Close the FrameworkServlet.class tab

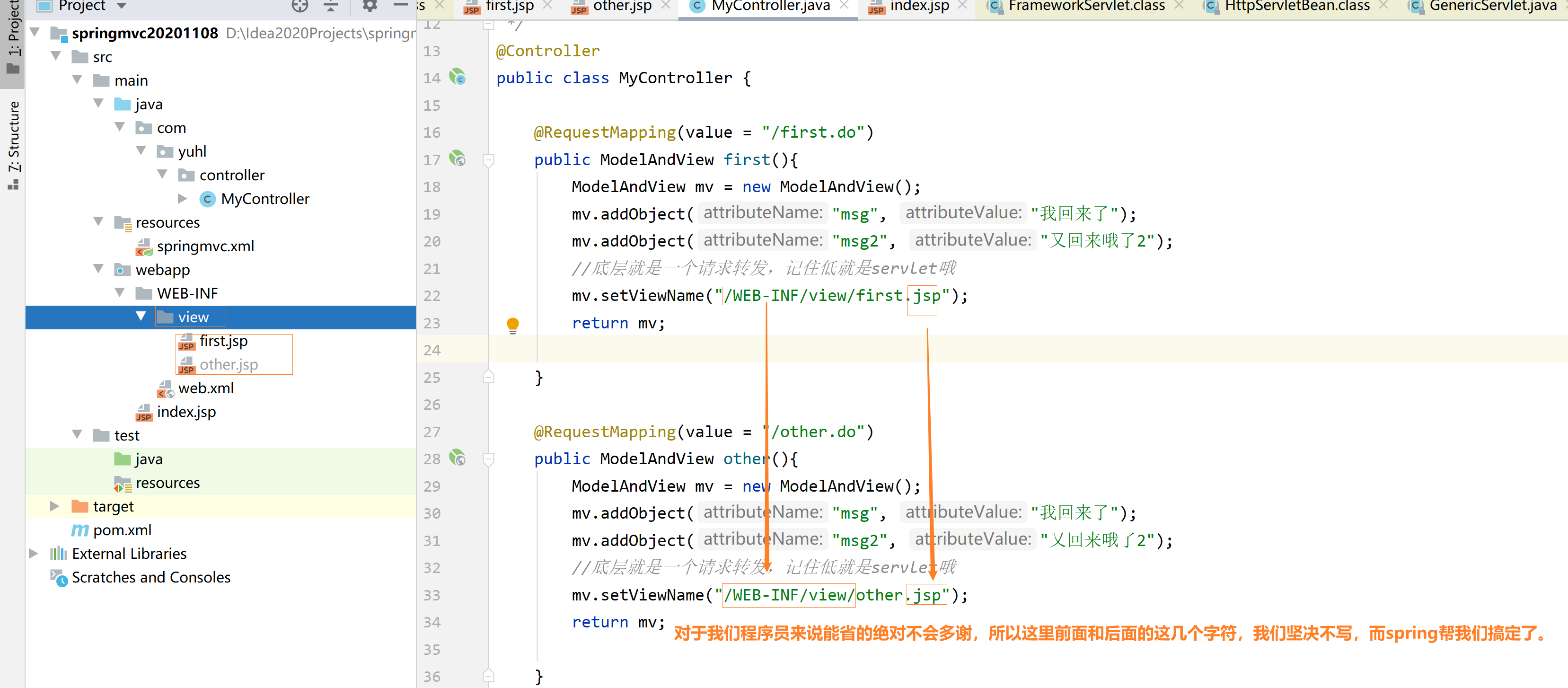pyautogui.click(x=1179, y=6)
